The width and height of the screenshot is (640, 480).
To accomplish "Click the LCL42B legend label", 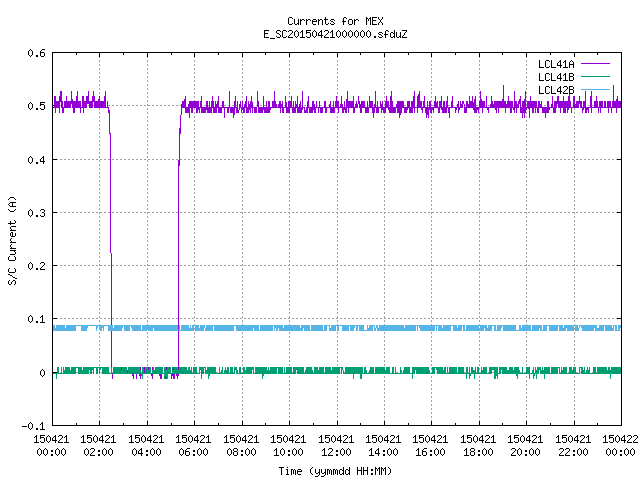I will click(x=556, y=90).
